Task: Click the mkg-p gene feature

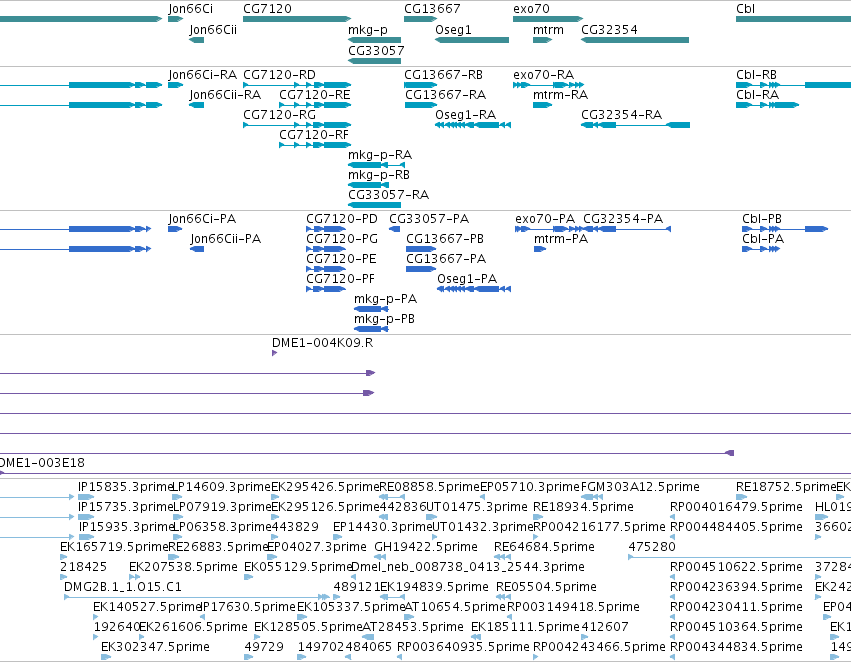Action: [x=374, y=40]
